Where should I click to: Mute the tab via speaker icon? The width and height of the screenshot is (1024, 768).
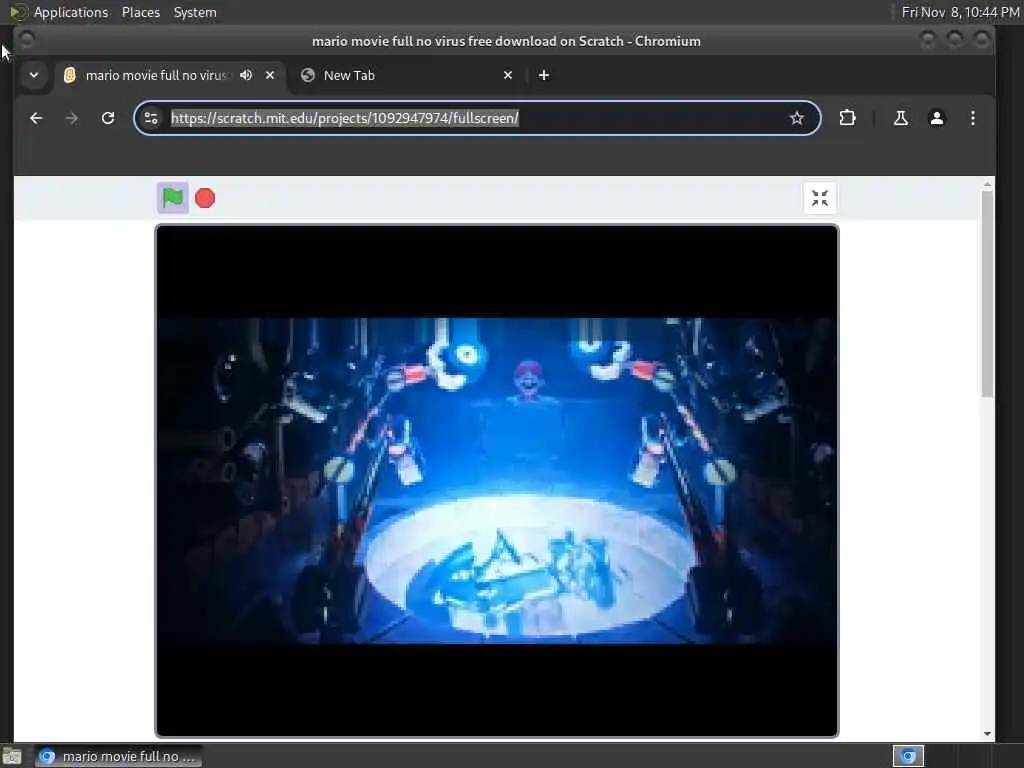pos(246,75)
